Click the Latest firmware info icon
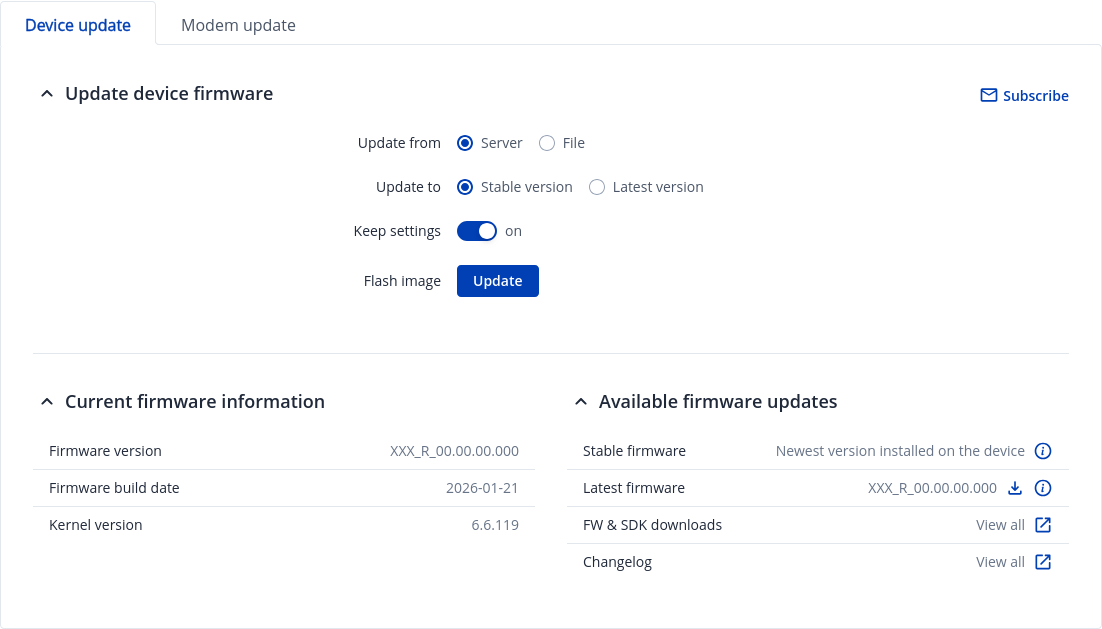 point(1042,488)
